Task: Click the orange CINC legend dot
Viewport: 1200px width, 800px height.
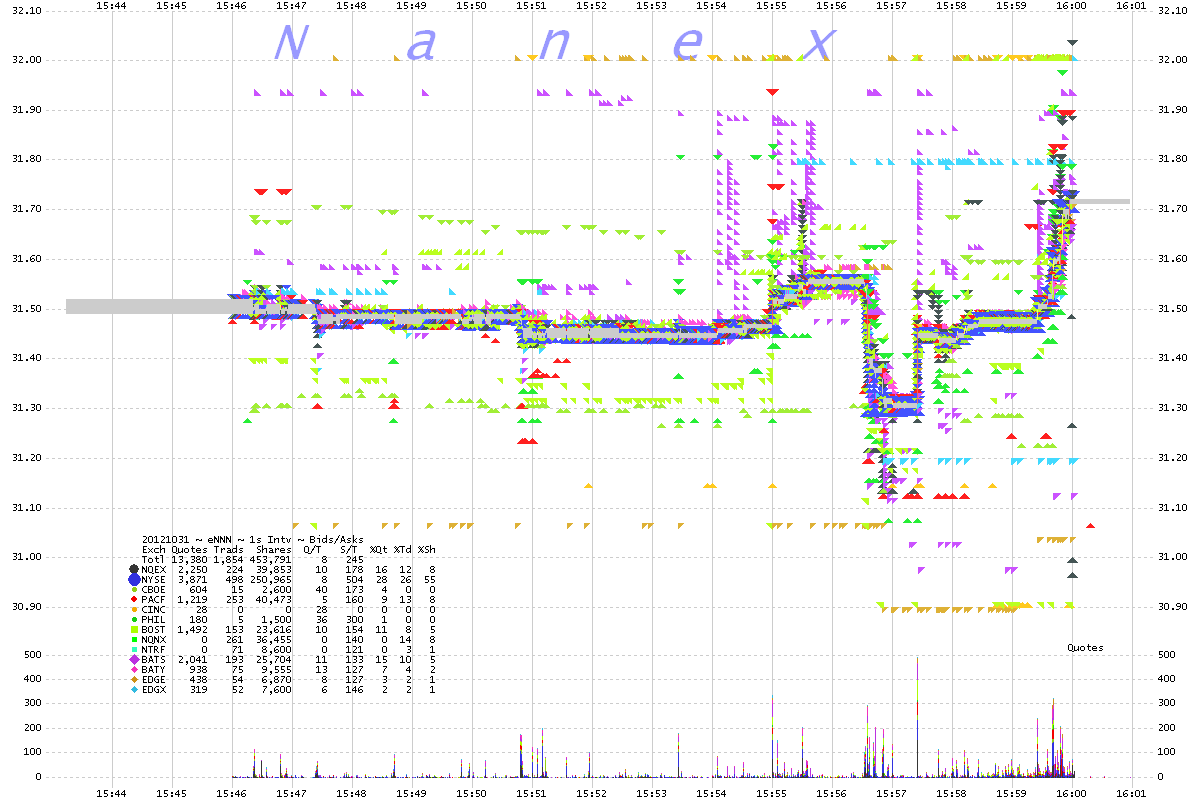Action: click(x=134, y=609)
